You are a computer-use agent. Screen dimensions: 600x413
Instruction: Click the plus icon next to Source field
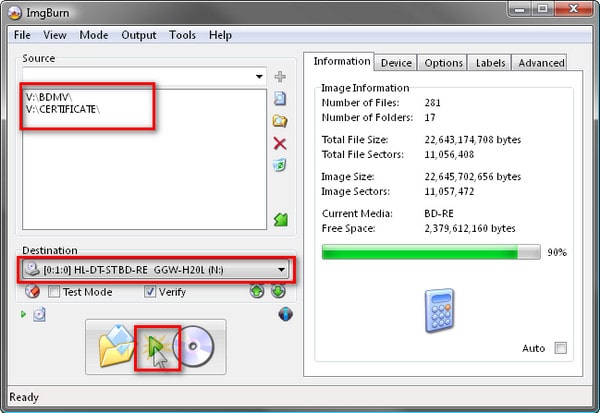pos(280,77)
